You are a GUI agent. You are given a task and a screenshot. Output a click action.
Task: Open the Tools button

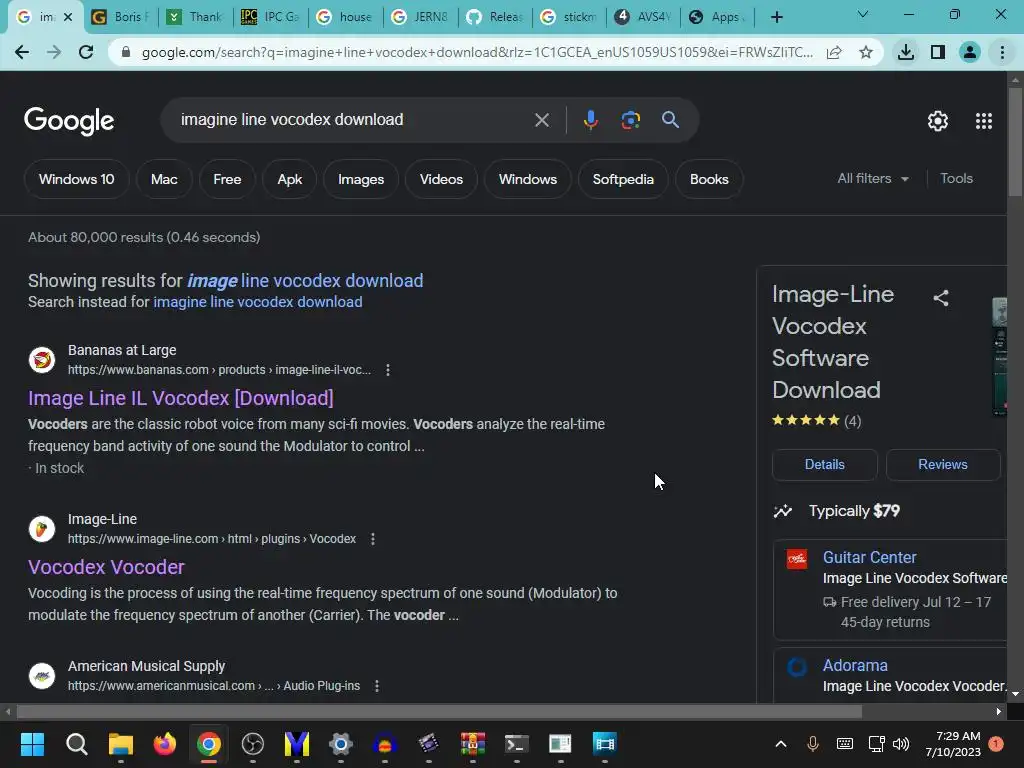(x=956, y=179)
